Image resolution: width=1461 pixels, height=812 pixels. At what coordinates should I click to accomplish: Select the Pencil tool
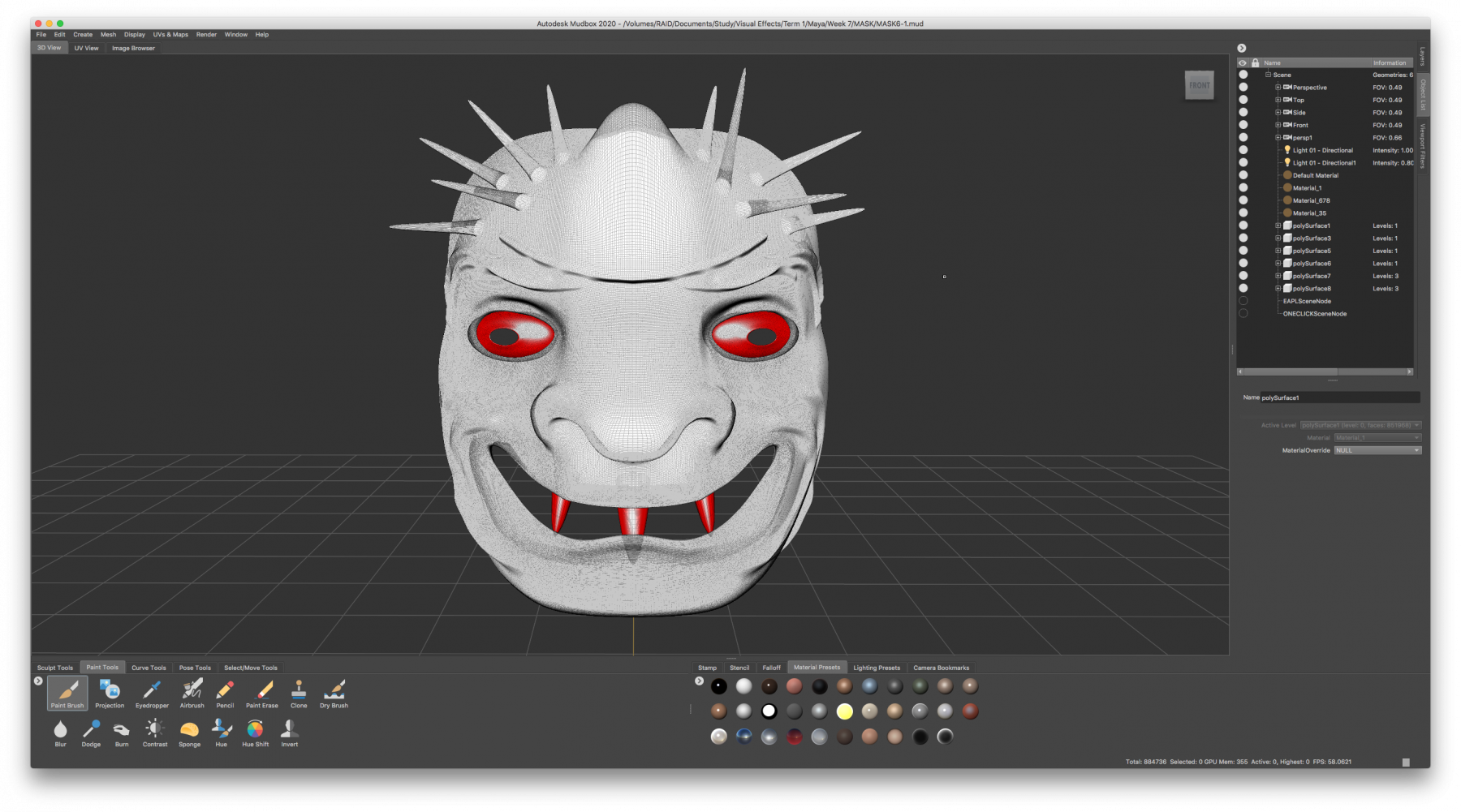pos(225,694)
